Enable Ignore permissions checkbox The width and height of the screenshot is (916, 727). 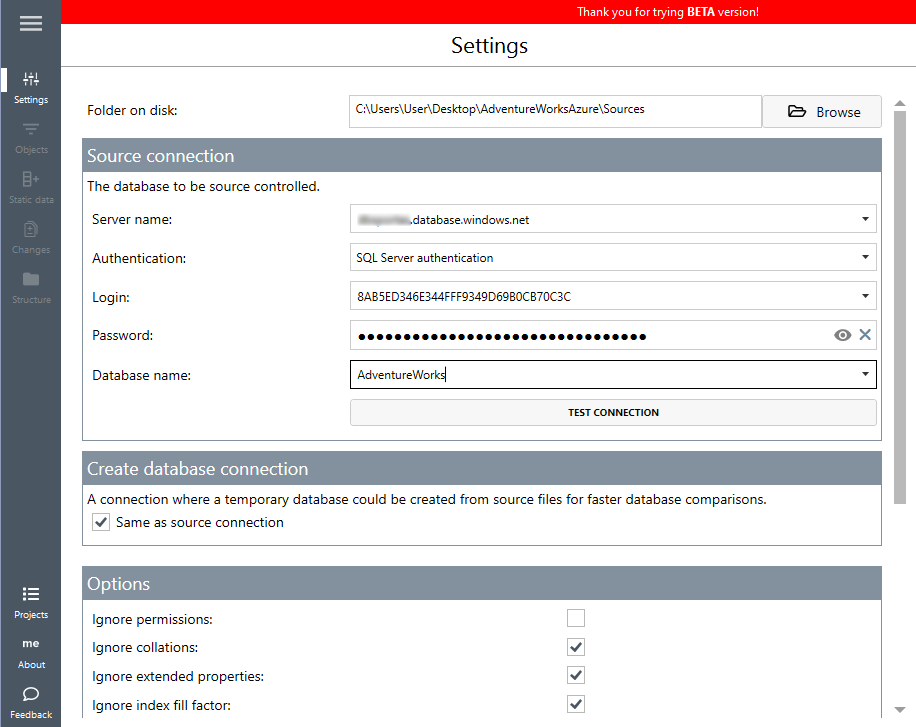point(576,618)
